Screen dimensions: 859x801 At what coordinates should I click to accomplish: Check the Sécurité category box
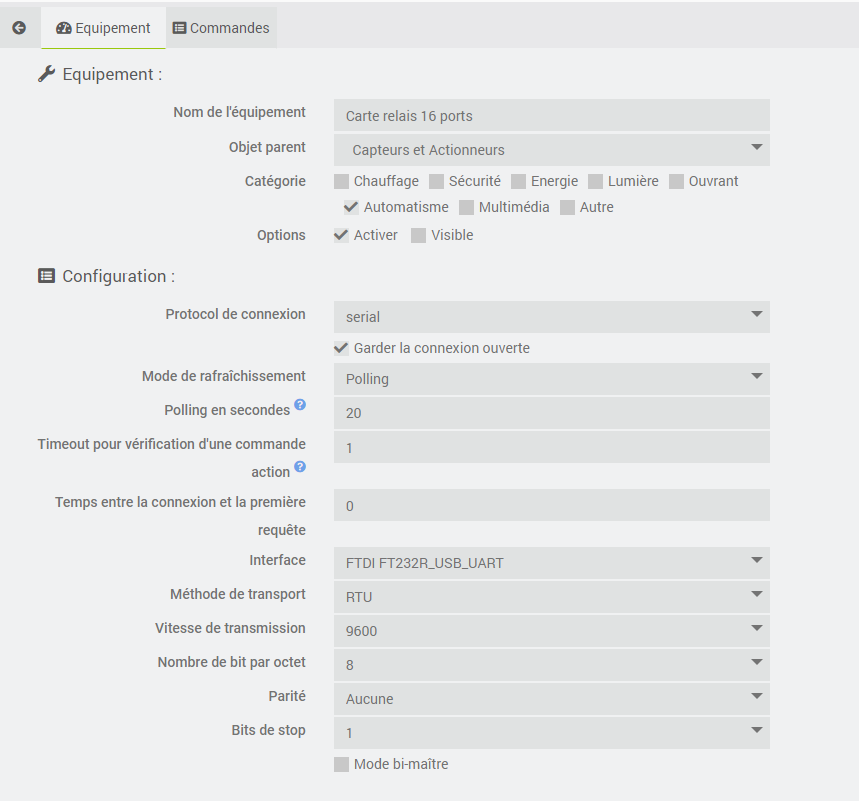[x=437, y=182]
